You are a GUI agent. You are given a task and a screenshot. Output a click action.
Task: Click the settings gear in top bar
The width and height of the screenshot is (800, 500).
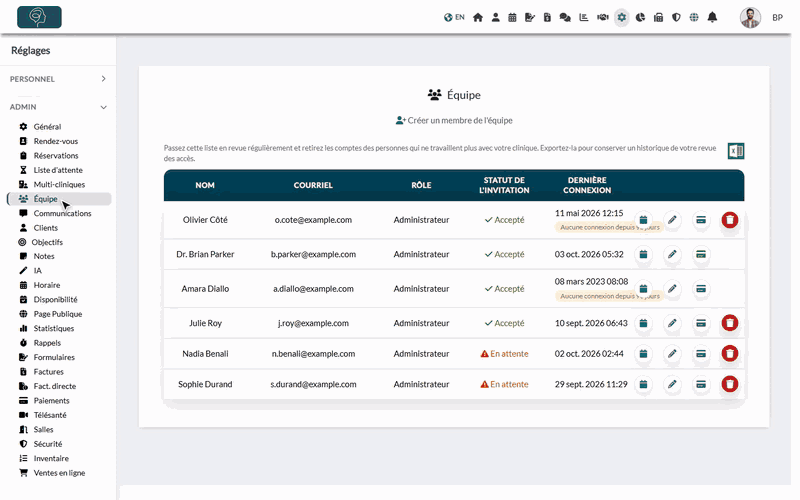click(x=621, y=17)
